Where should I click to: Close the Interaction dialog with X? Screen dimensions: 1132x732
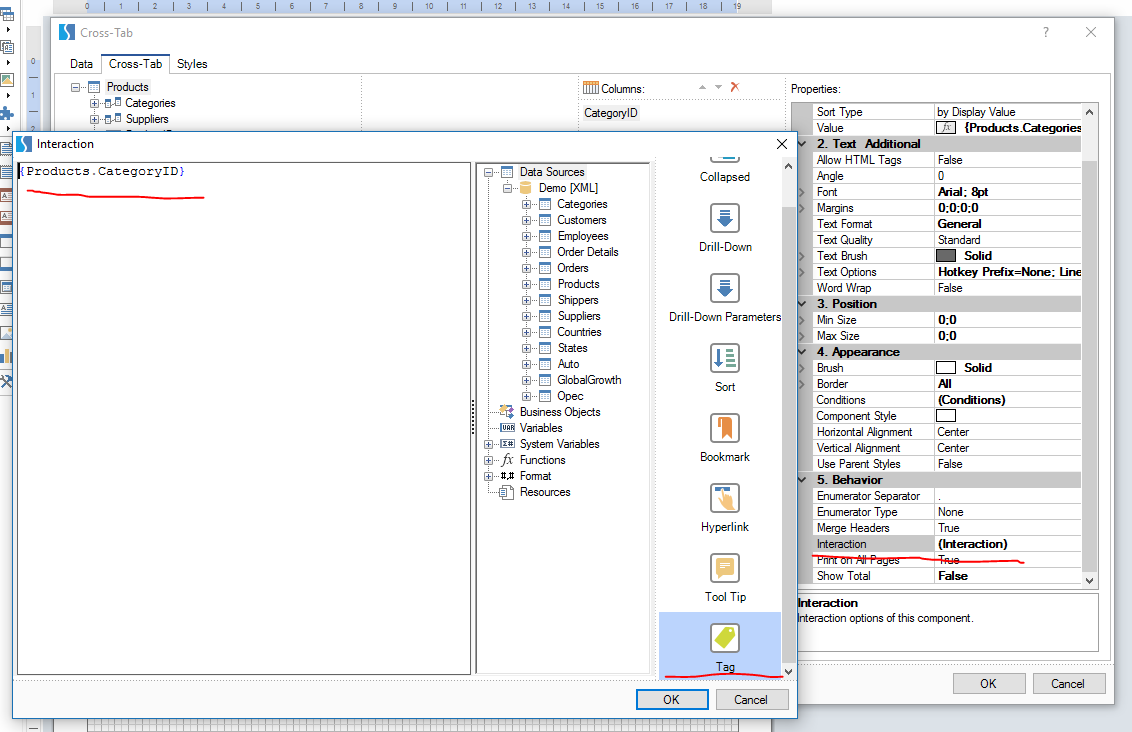[x=782, y=144]
